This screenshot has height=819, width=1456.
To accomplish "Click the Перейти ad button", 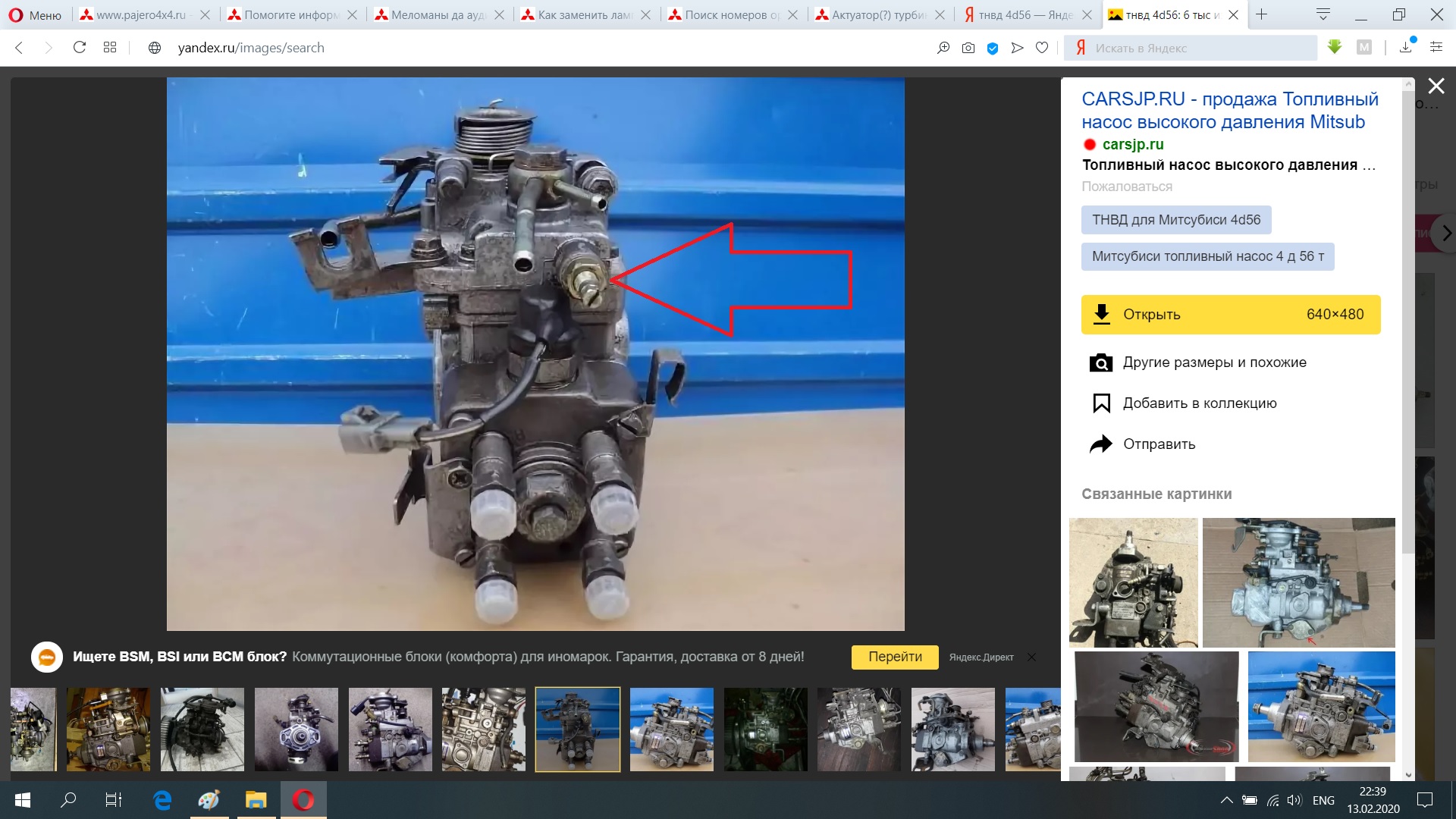I will click(x=895, y=657).
